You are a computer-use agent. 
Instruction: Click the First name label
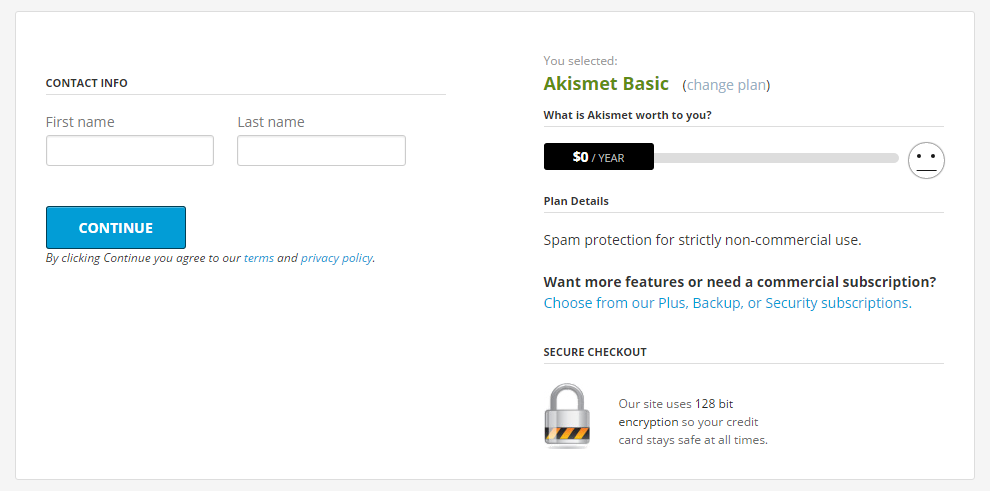pos(80,122)
